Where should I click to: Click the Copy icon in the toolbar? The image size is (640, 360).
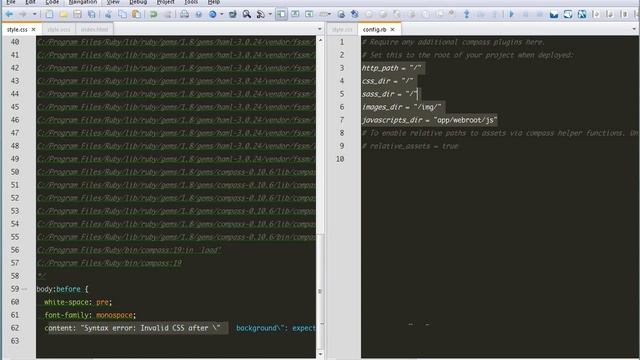pyautogui.click(x=122, y=15)
